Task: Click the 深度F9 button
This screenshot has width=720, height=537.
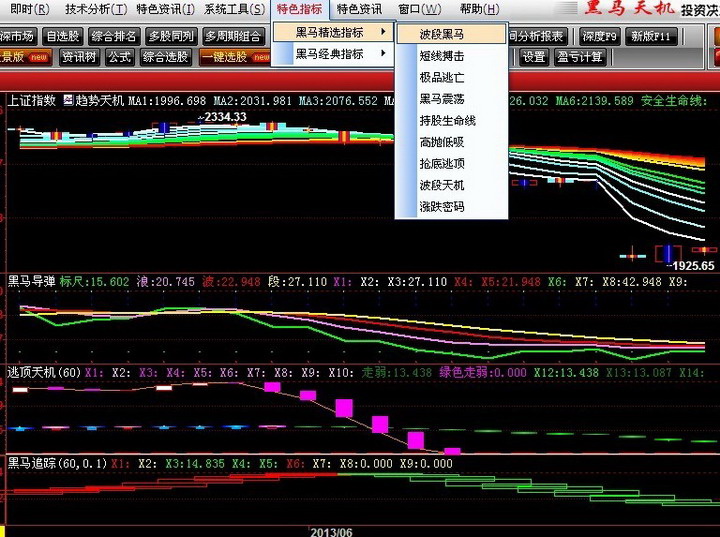Action: tap(599, 36)
